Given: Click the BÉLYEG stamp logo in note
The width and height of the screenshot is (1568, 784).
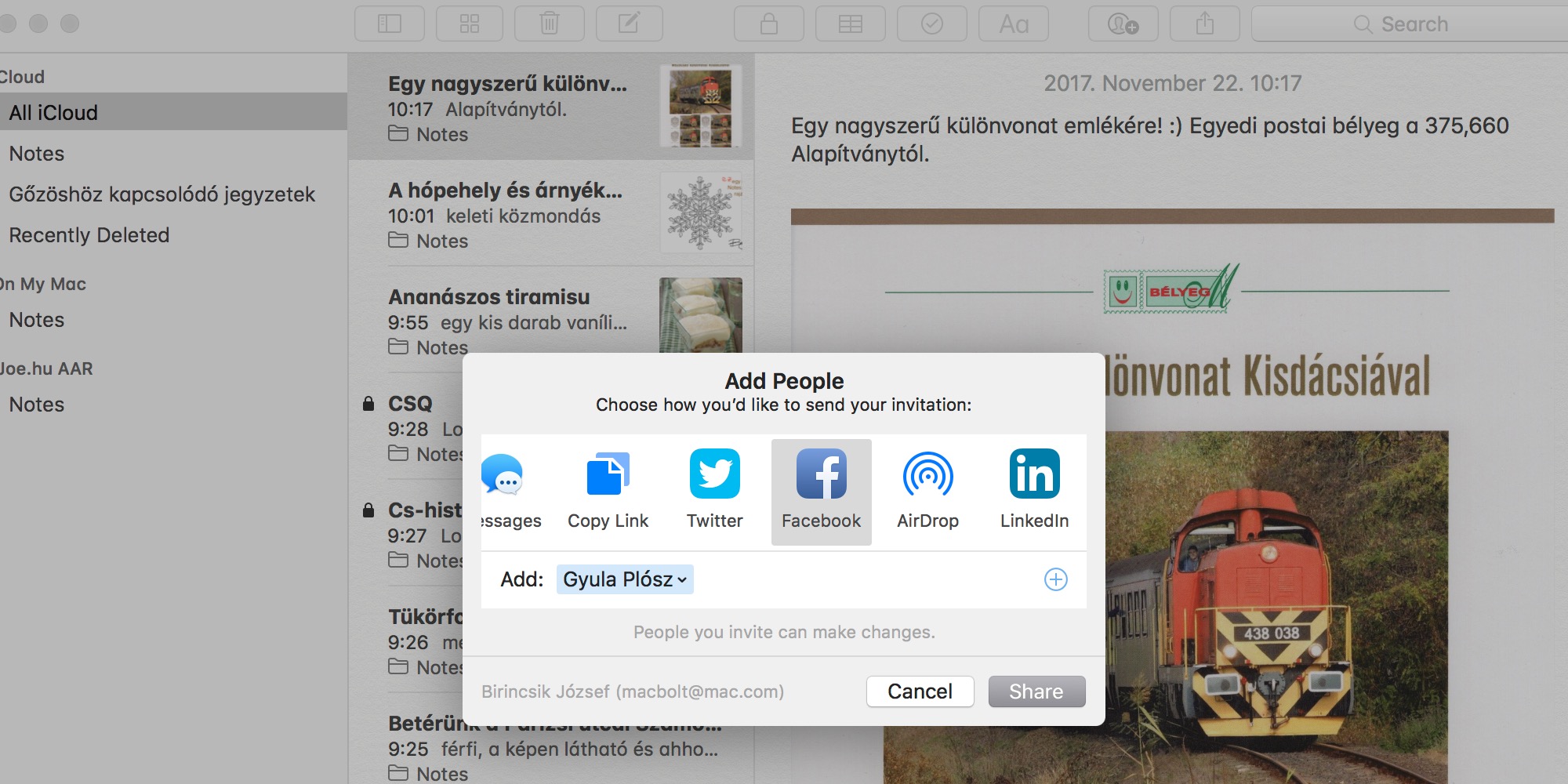Looking at the screenshot, I should [x=1171, y=290].
